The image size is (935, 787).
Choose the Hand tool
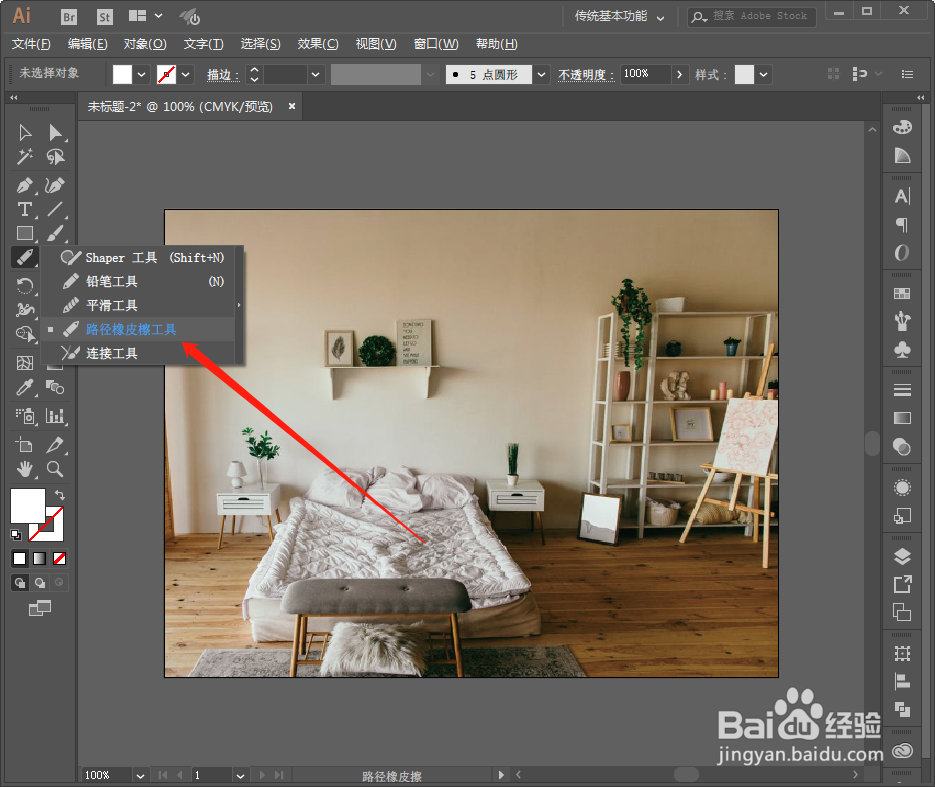point(24,469)
